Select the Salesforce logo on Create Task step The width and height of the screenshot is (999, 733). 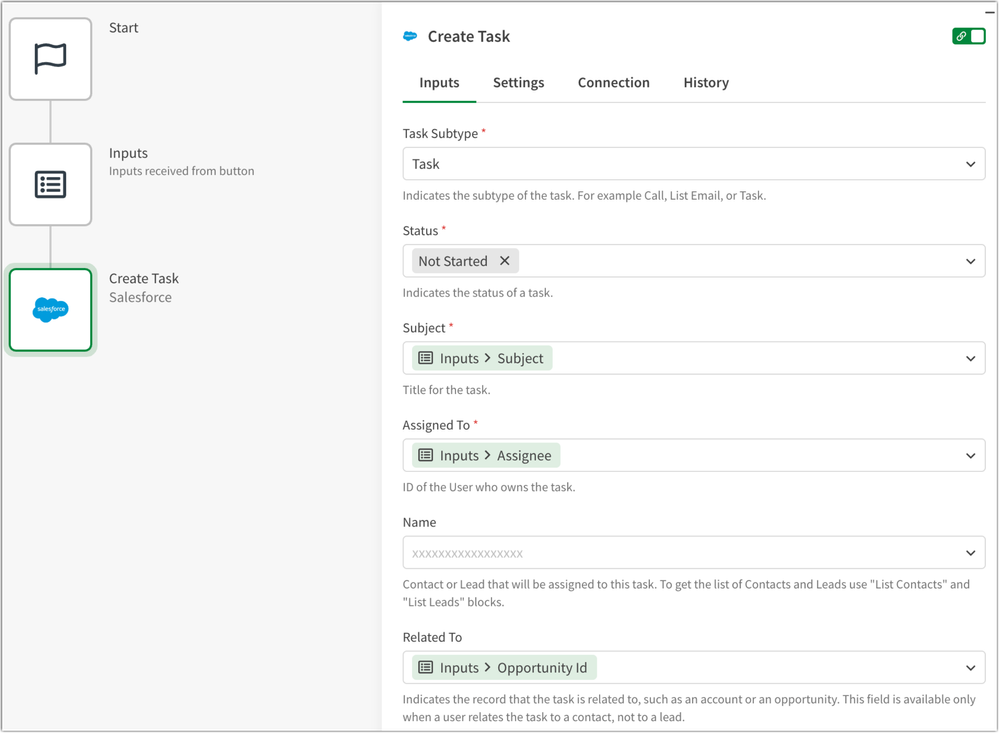point(50,309)
